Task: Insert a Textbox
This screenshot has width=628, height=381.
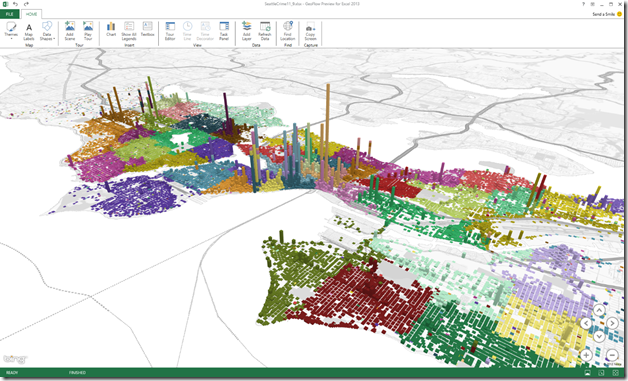Action: 147,29
